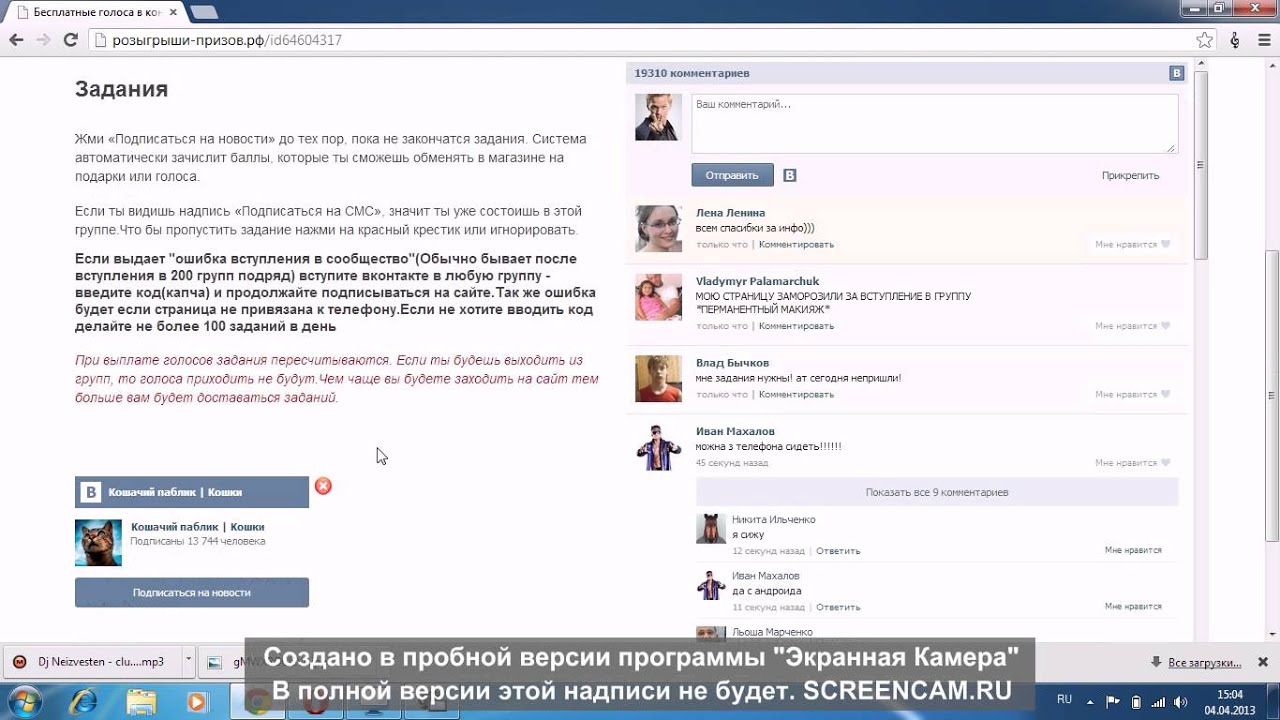Click Никита Ильченко's small avatar
This screenshot has width=1280, height=720.
click(711, 529)
